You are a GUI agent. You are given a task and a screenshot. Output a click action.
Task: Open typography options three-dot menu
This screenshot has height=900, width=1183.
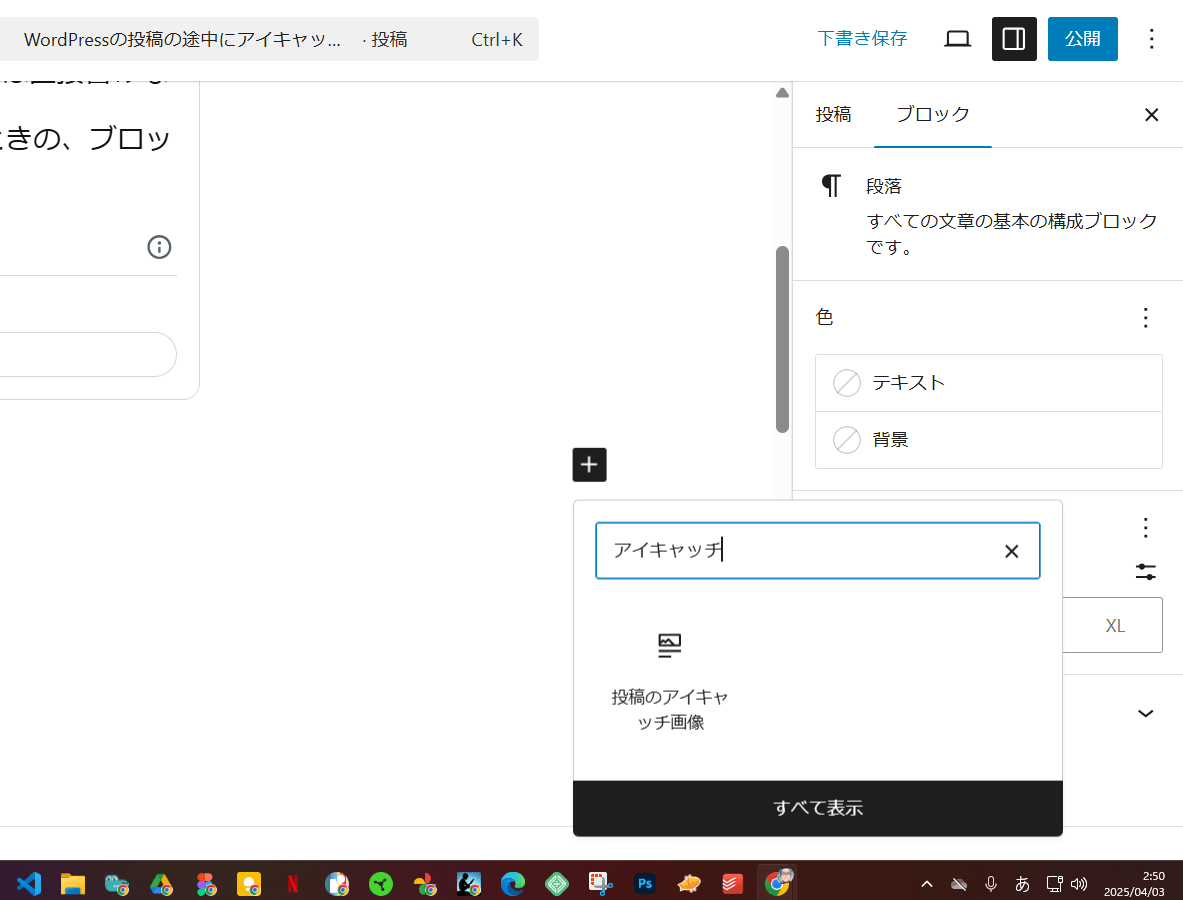pos(1145,527)
